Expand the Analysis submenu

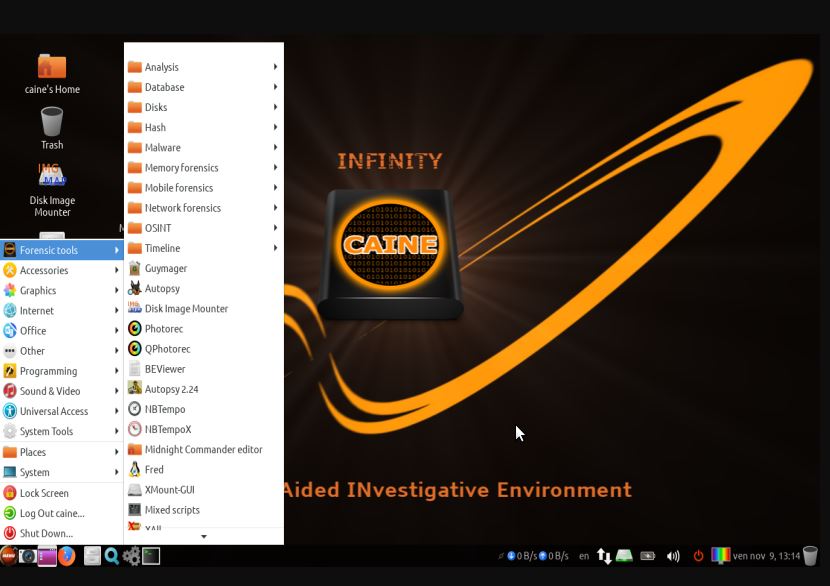(204, 67)
